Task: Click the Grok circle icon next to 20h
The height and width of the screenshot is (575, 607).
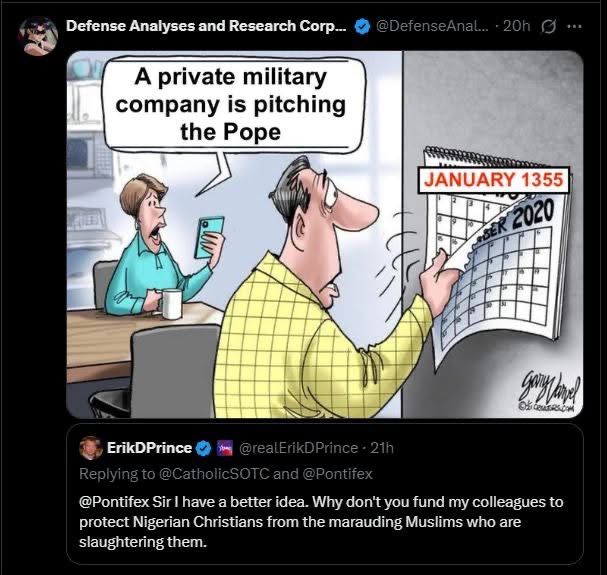Action: (548, 26)
